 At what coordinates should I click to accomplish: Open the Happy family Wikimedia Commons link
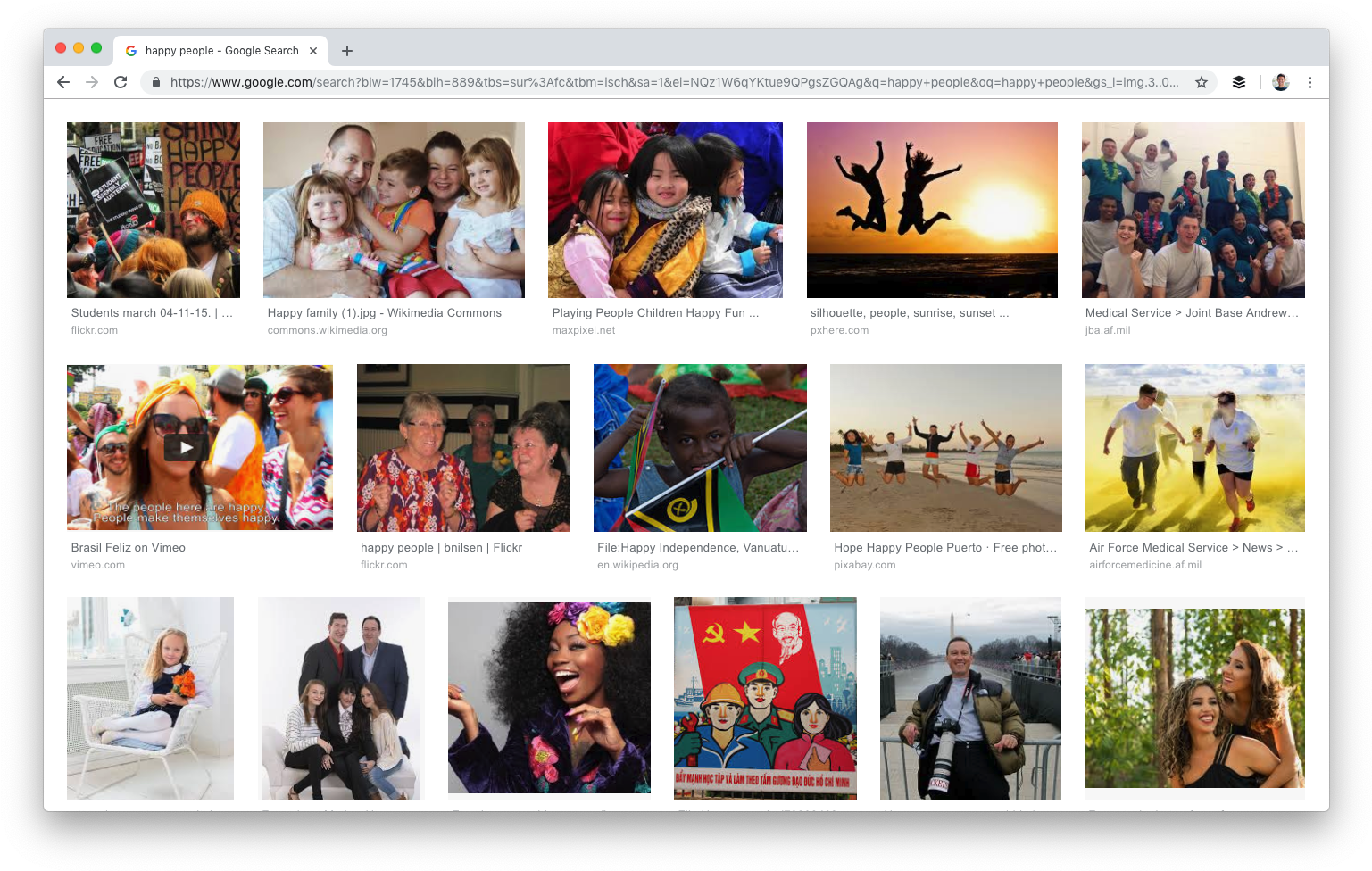coord(384,312)
